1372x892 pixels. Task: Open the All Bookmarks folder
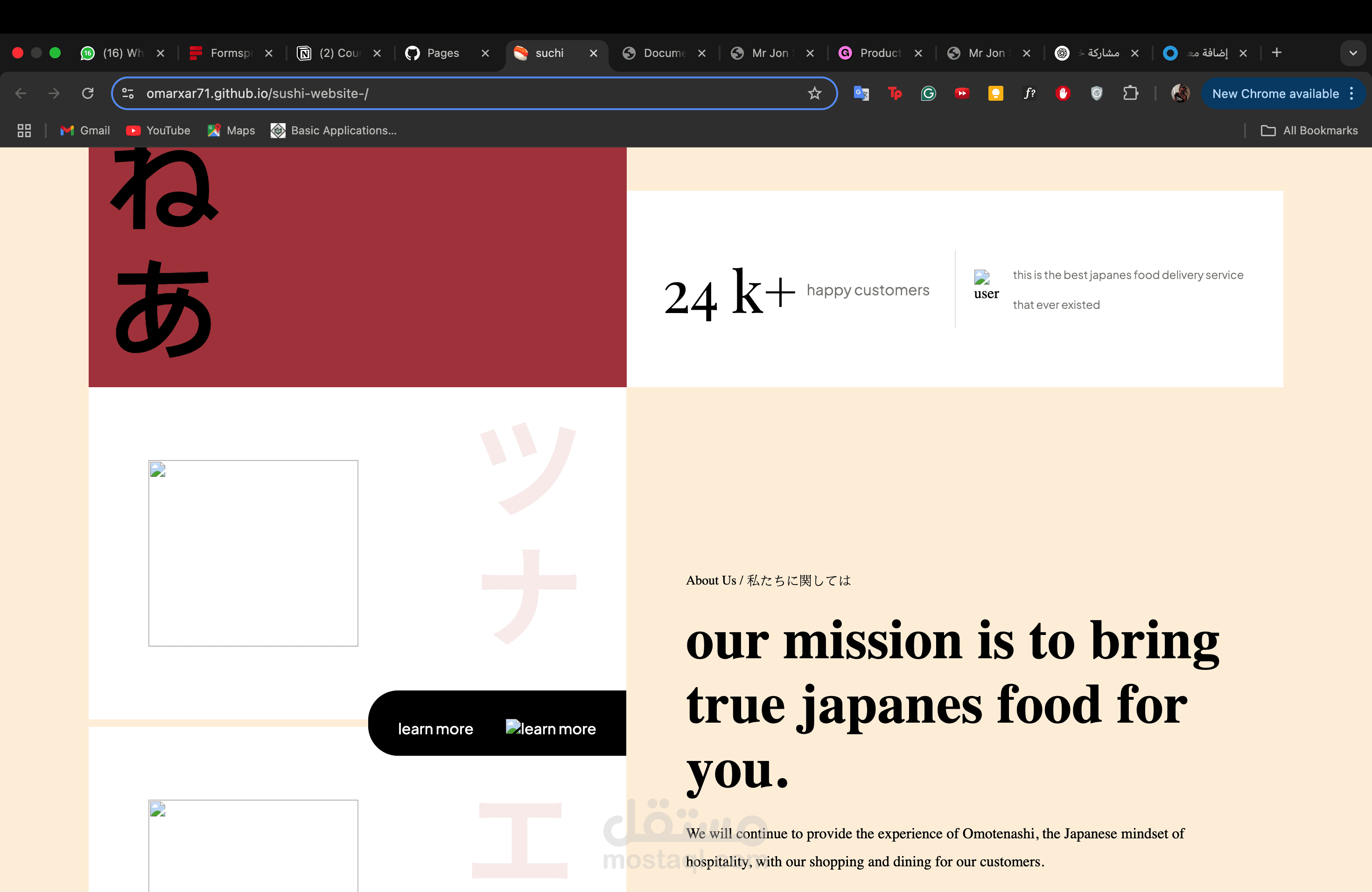[x=1309, y=131]
